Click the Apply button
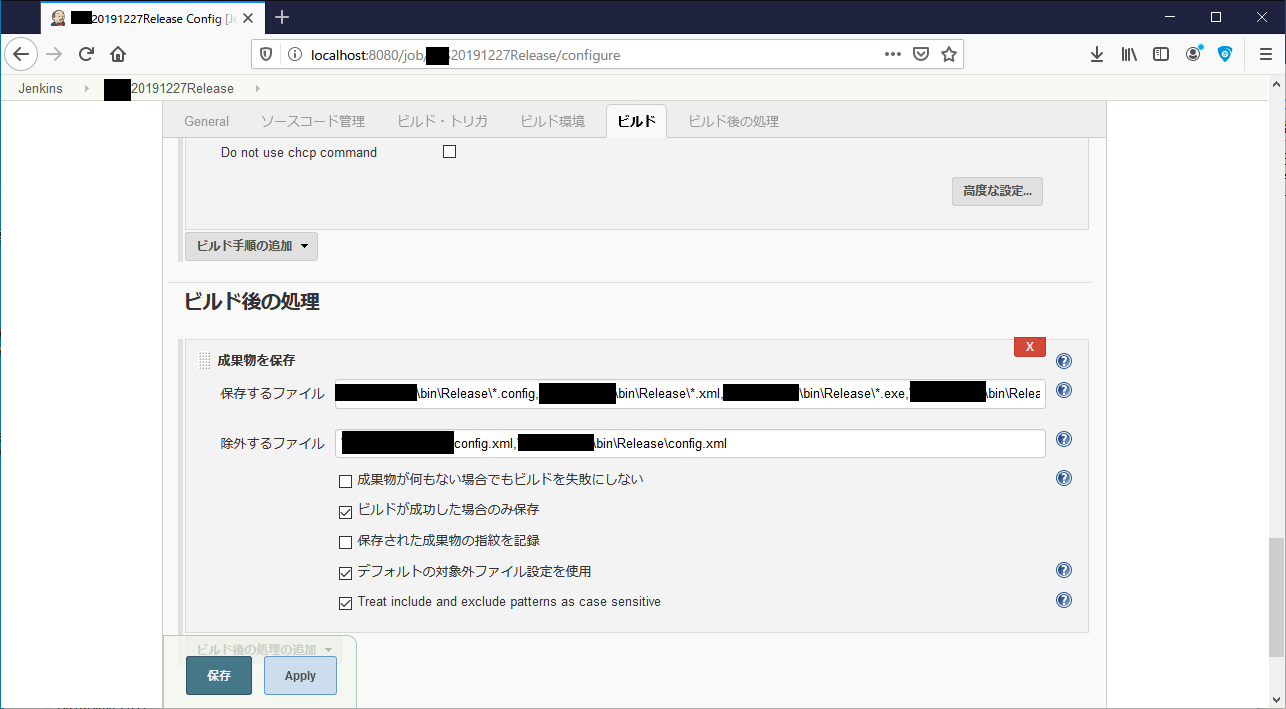 300,675
